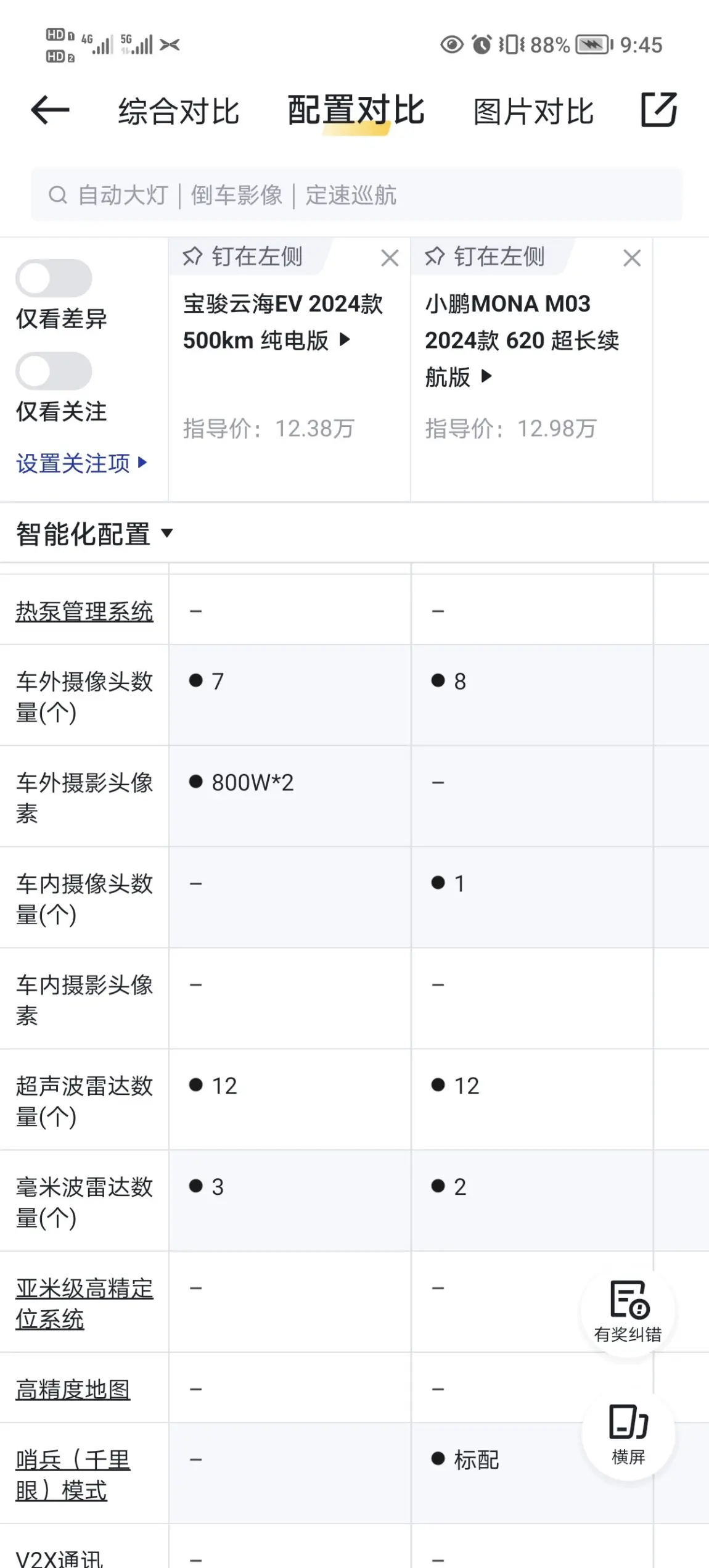
Task: Open the 图片对比 tab
Action: tap(533, 112)
